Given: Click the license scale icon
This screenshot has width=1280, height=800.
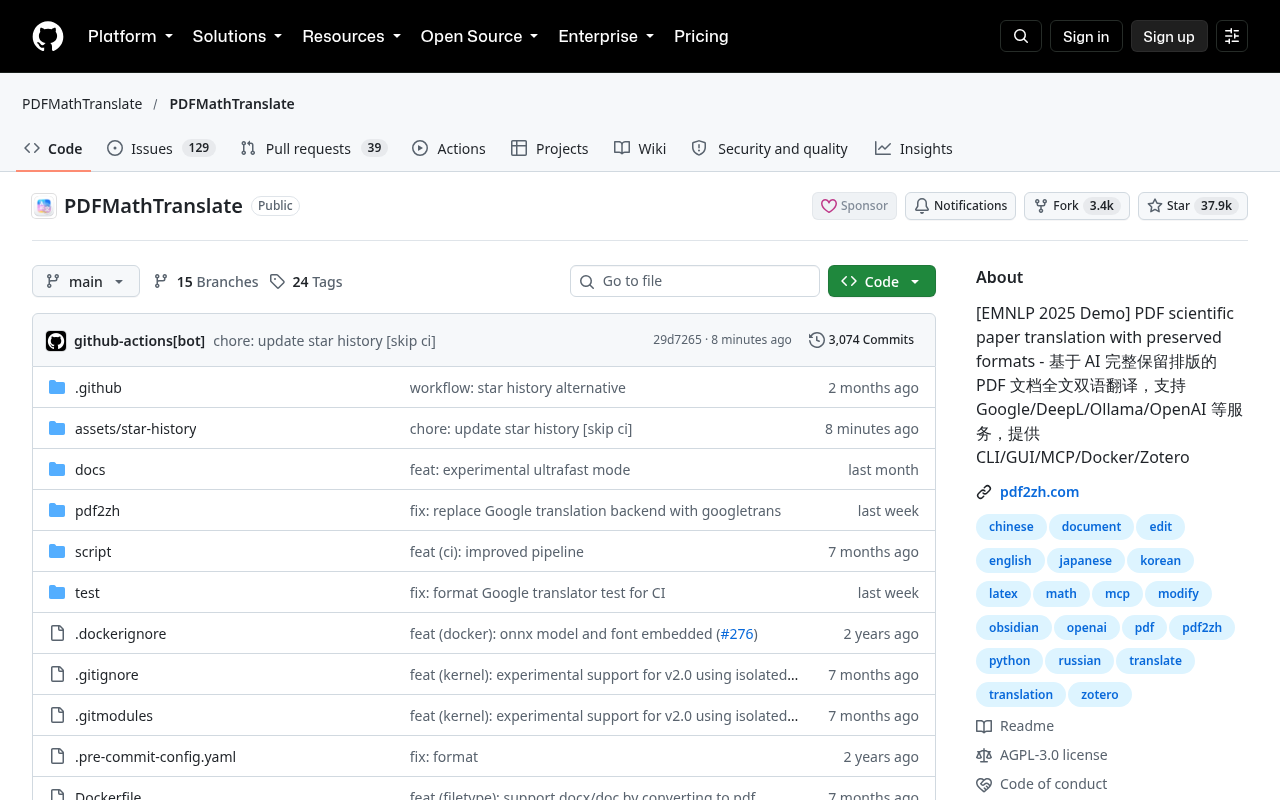Looking at the screenshot, I should pos(984,755).
